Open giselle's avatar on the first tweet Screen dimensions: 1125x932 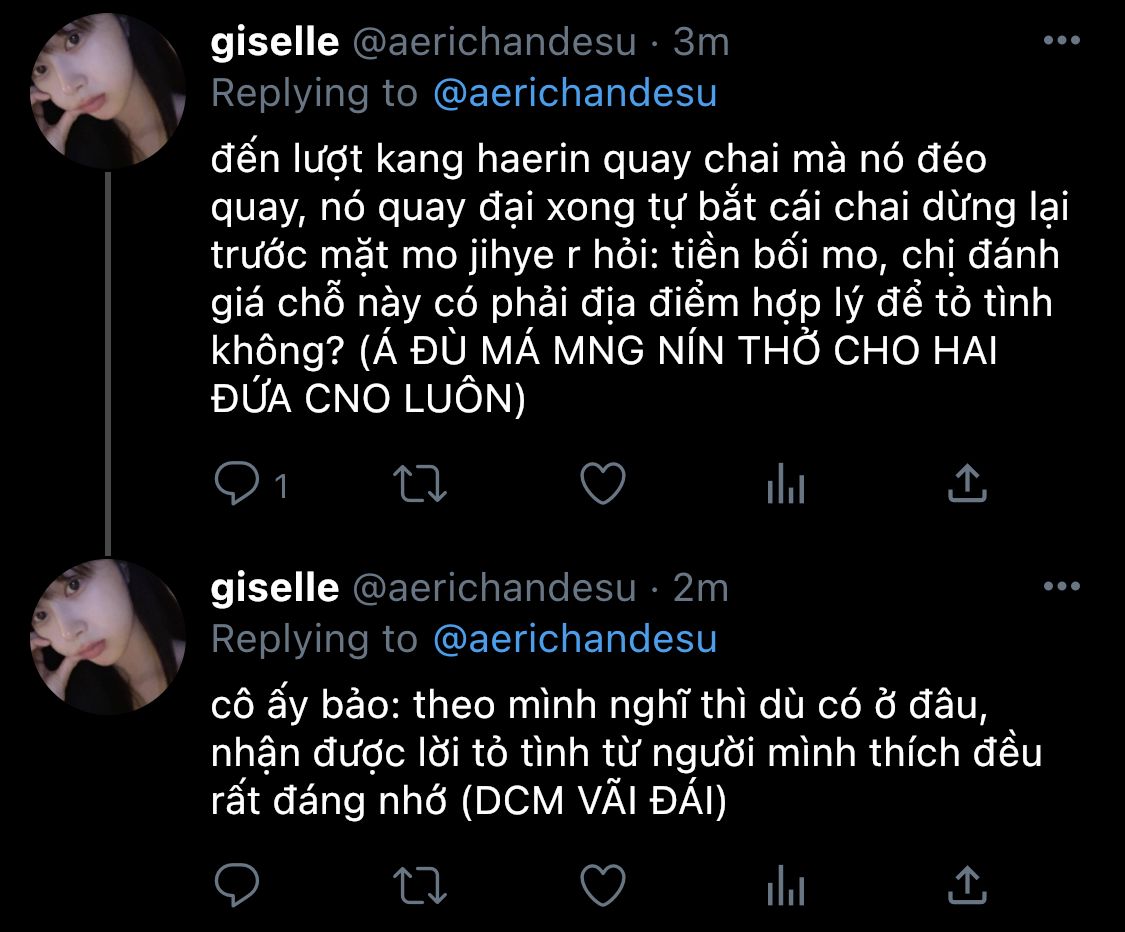click(x=108, y=91)
